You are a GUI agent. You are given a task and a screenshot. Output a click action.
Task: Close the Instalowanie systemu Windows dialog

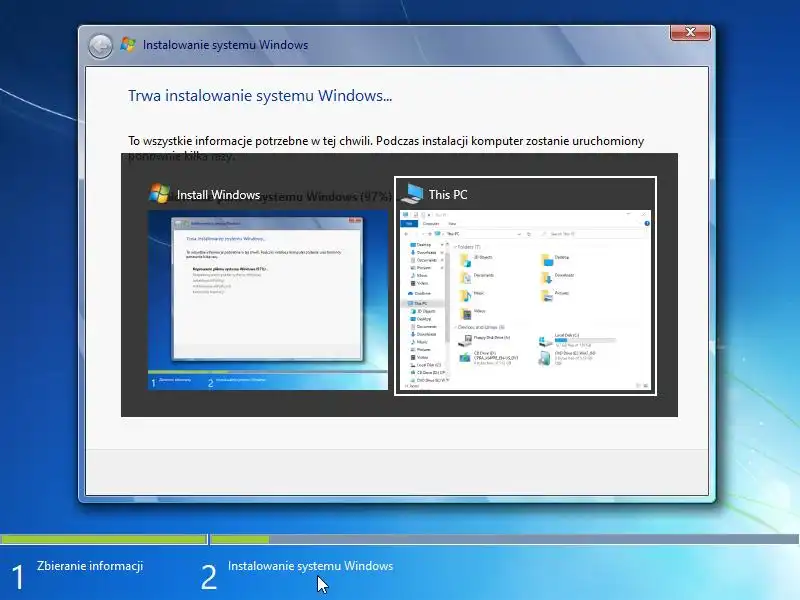click(690, 32)
